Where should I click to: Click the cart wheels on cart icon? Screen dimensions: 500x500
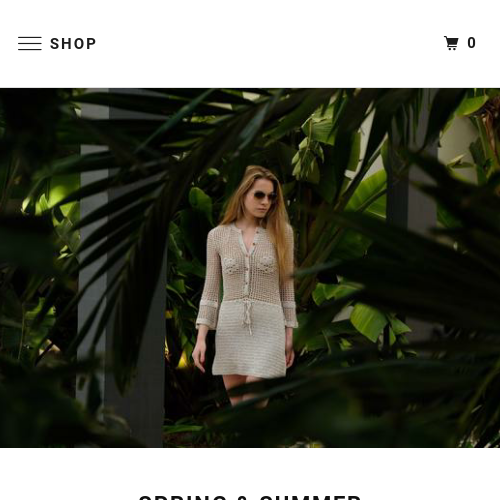click(x=452, y=49)
